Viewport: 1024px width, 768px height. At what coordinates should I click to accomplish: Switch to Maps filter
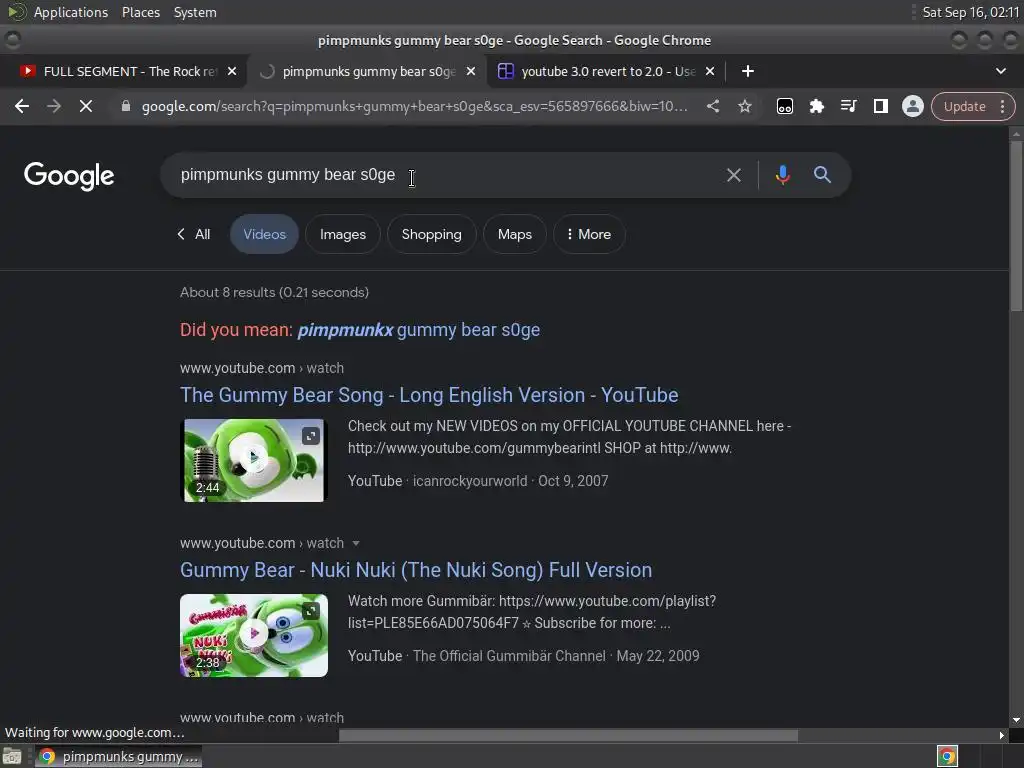tap(515, 234)
